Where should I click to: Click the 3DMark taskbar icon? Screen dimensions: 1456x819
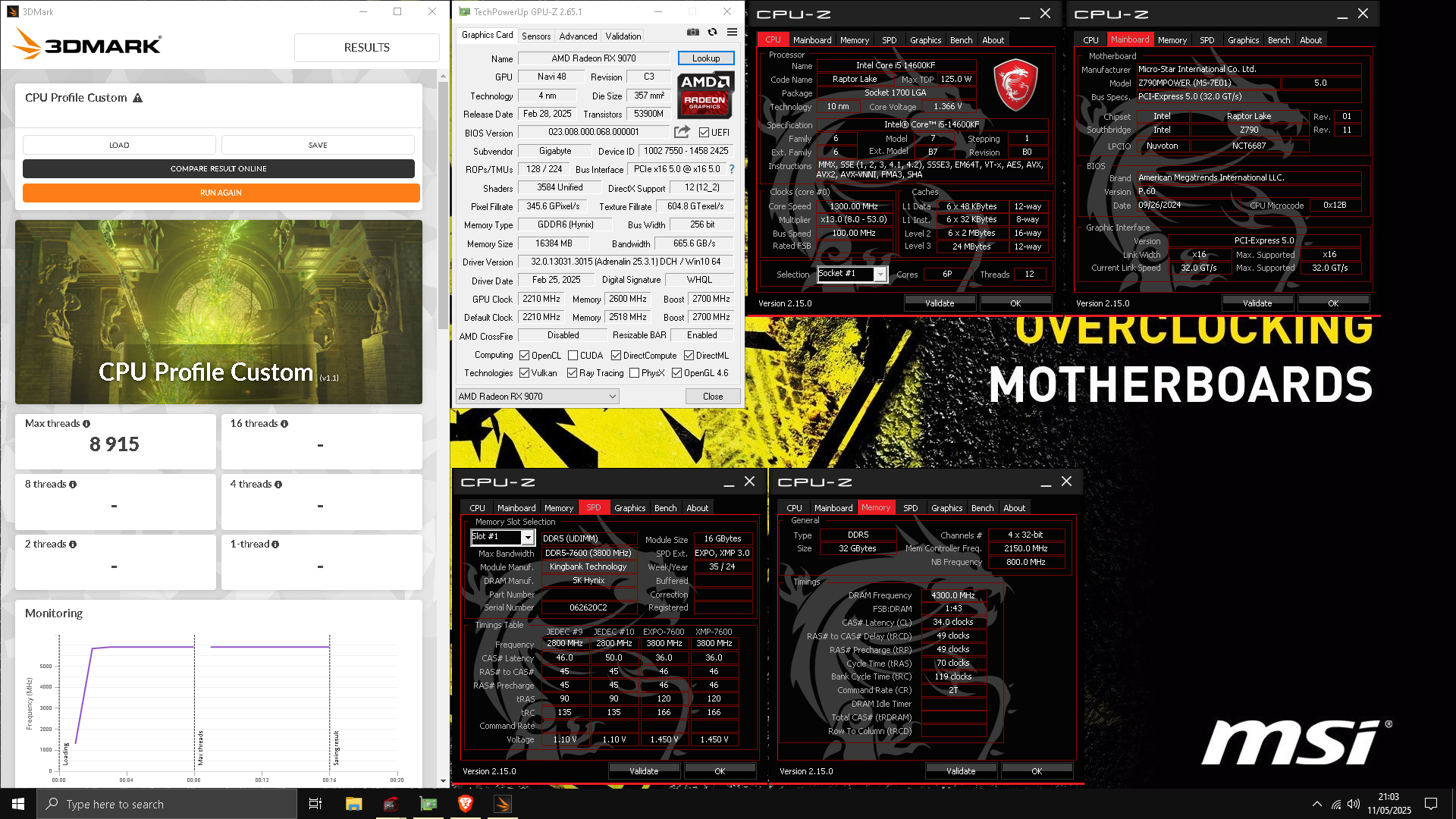coord(503,804)
